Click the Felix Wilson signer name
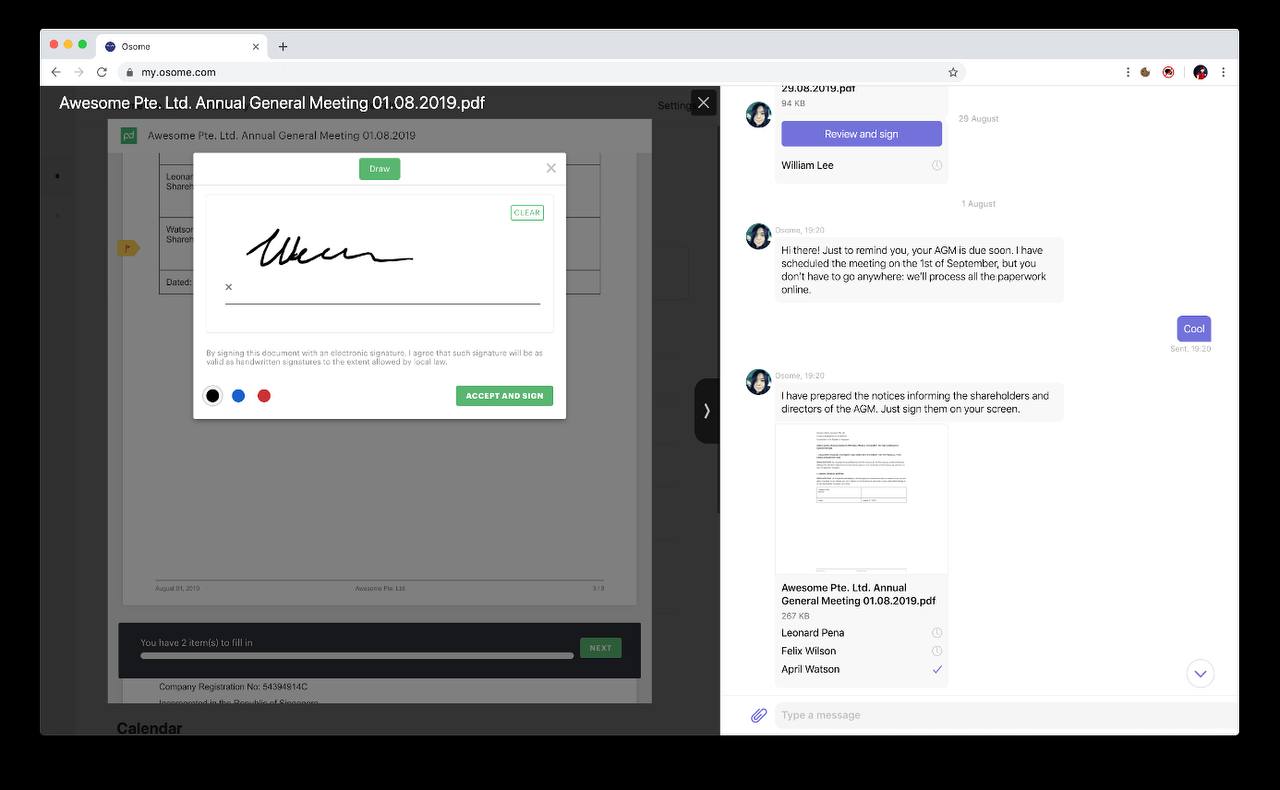 click(x=808, y=651)
